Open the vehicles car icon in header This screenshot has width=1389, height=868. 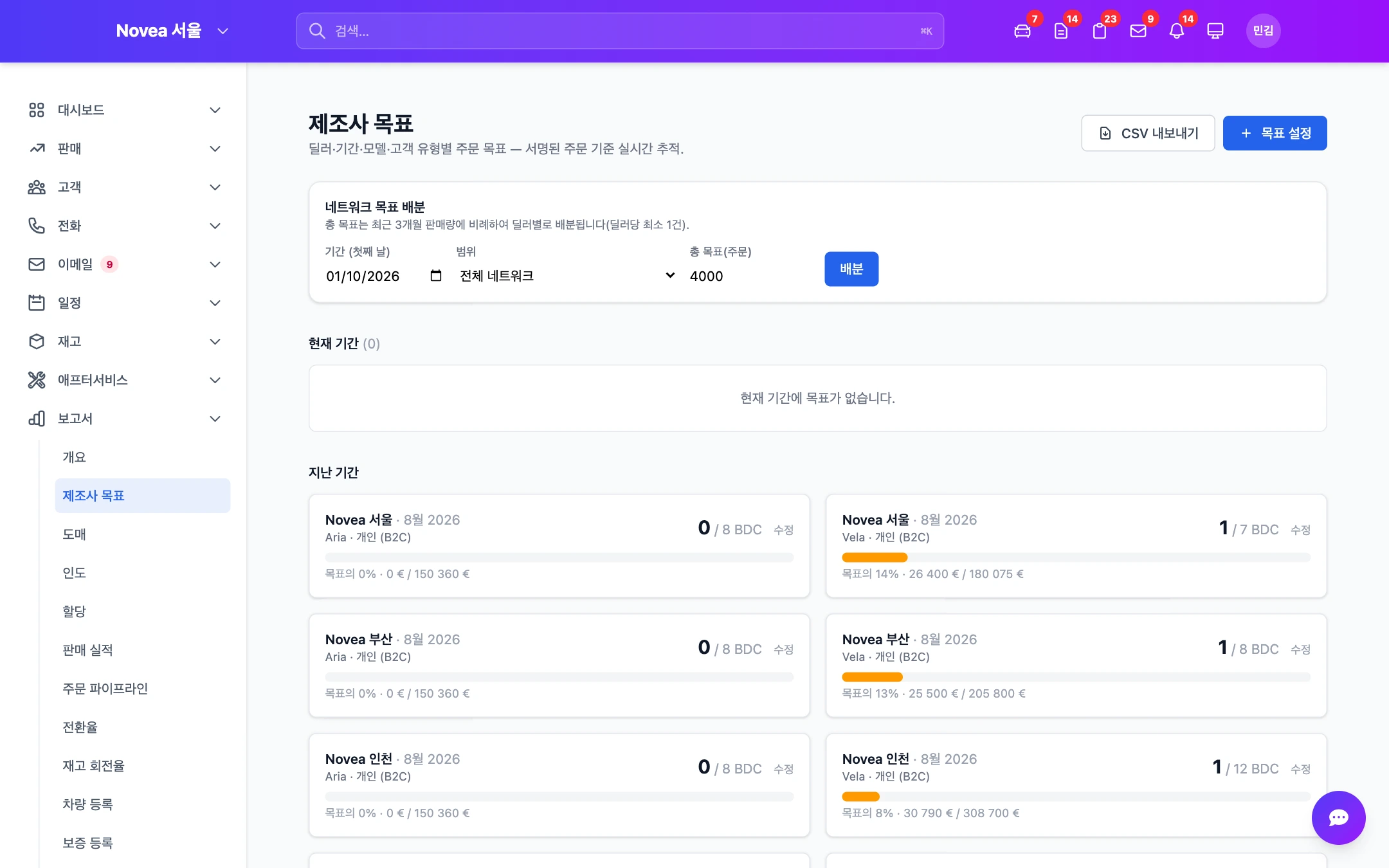[x=1022, y=31]
